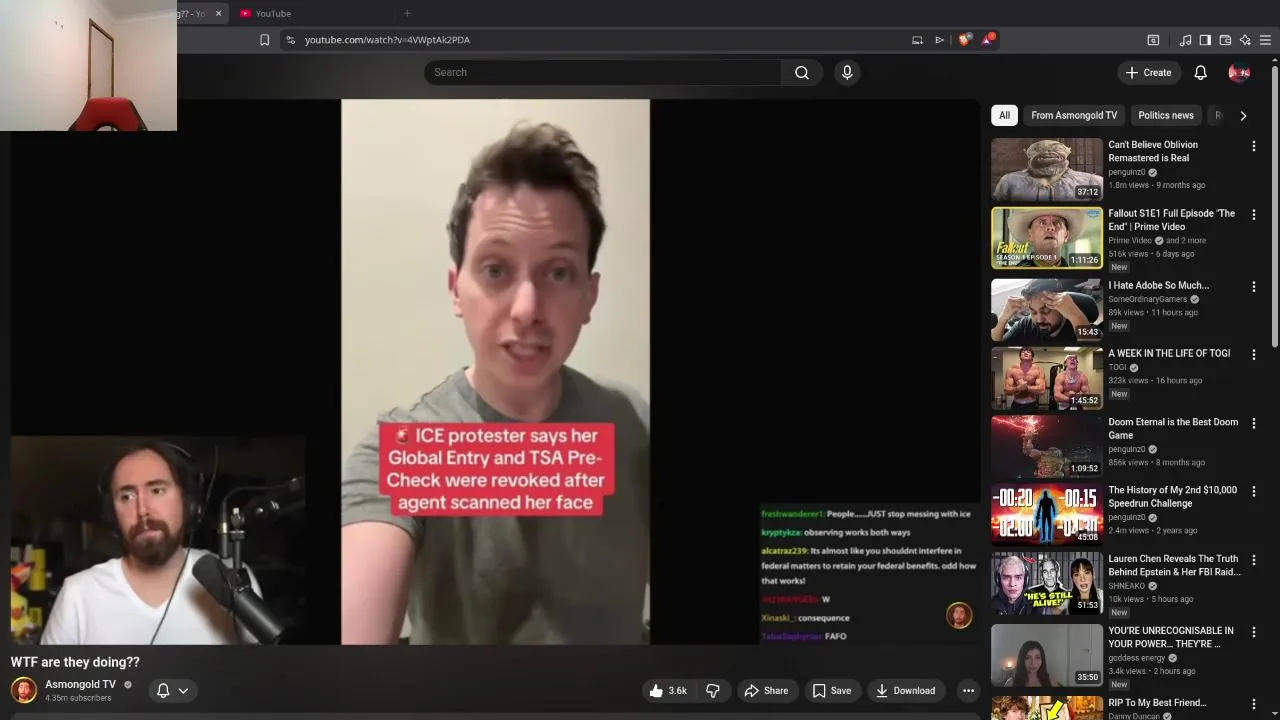This screenshot has height=720, width=1280.
Task: Open the Brave Rewards triangle icon
Action: point(989,39)
